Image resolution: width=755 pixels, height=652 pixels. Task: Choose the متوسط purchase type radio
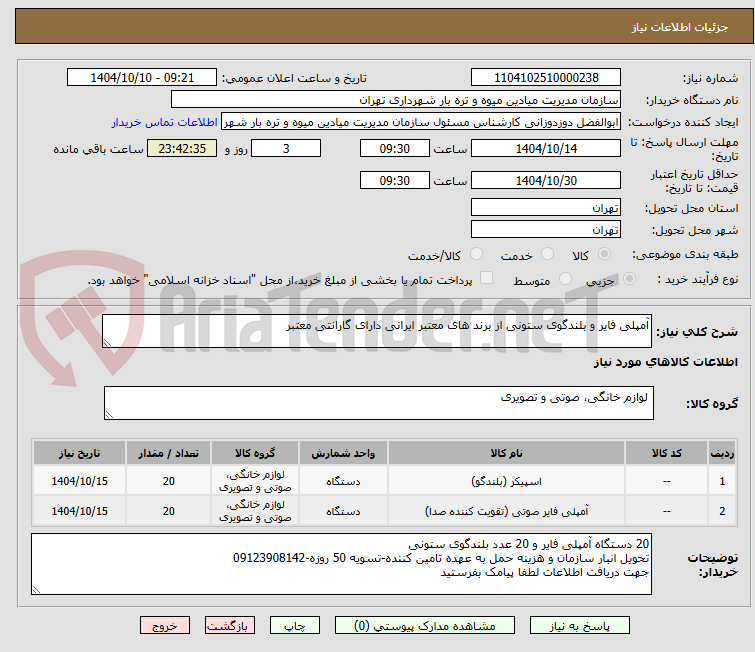coord(565,279)
